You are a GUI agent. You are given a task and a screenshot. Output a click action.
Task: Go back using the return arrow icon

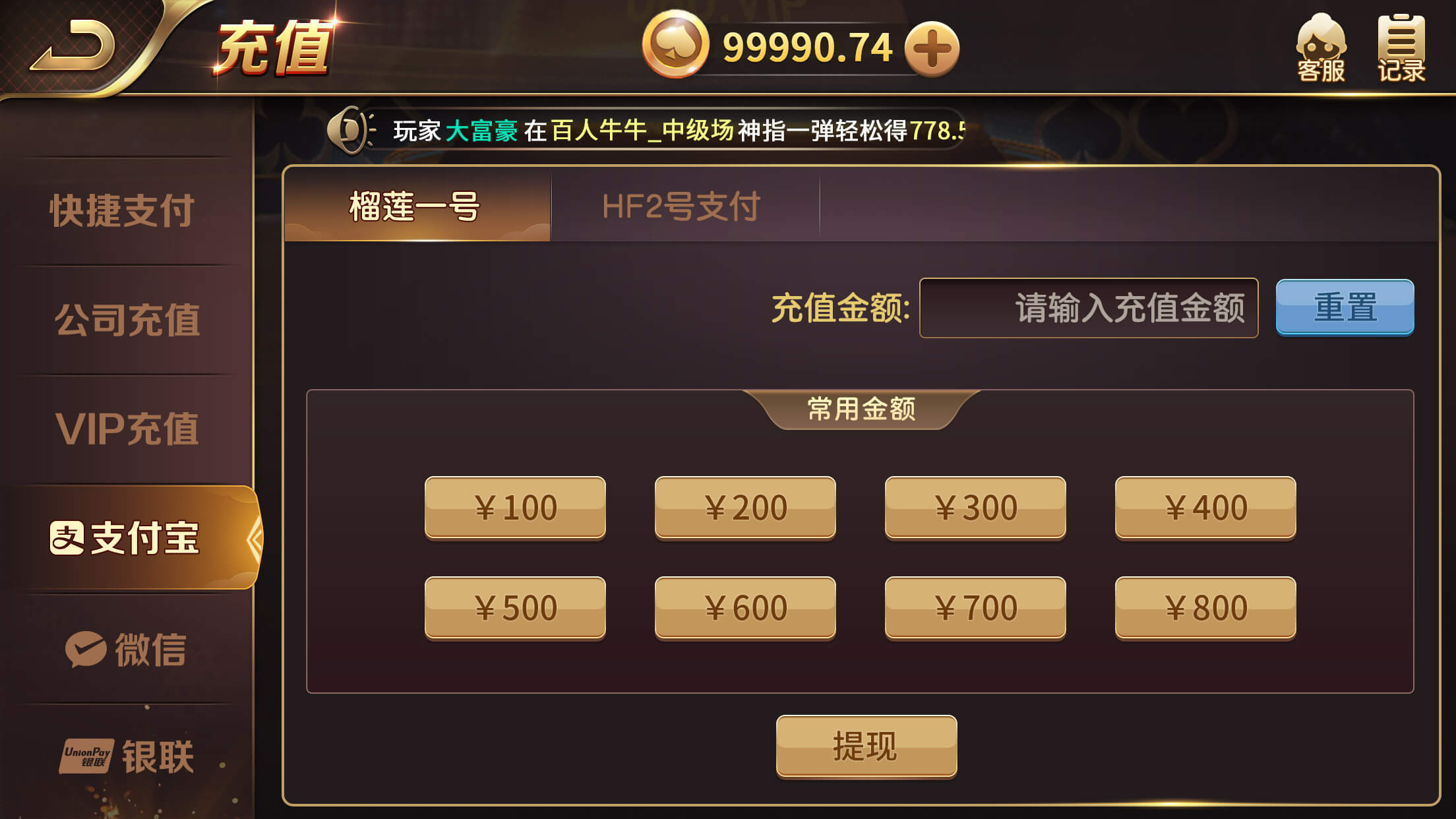(x=73, y=45)
